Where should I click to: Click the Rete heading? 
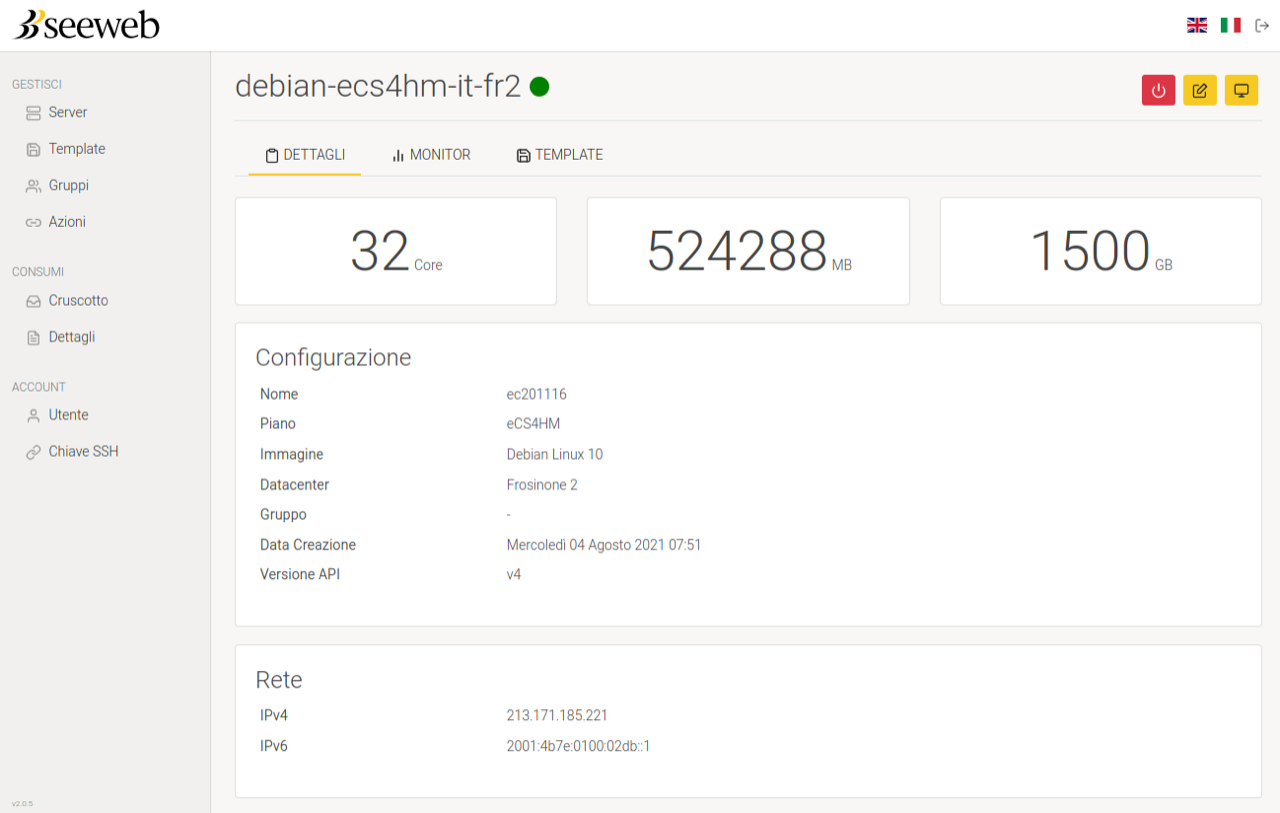pos(279,680)
